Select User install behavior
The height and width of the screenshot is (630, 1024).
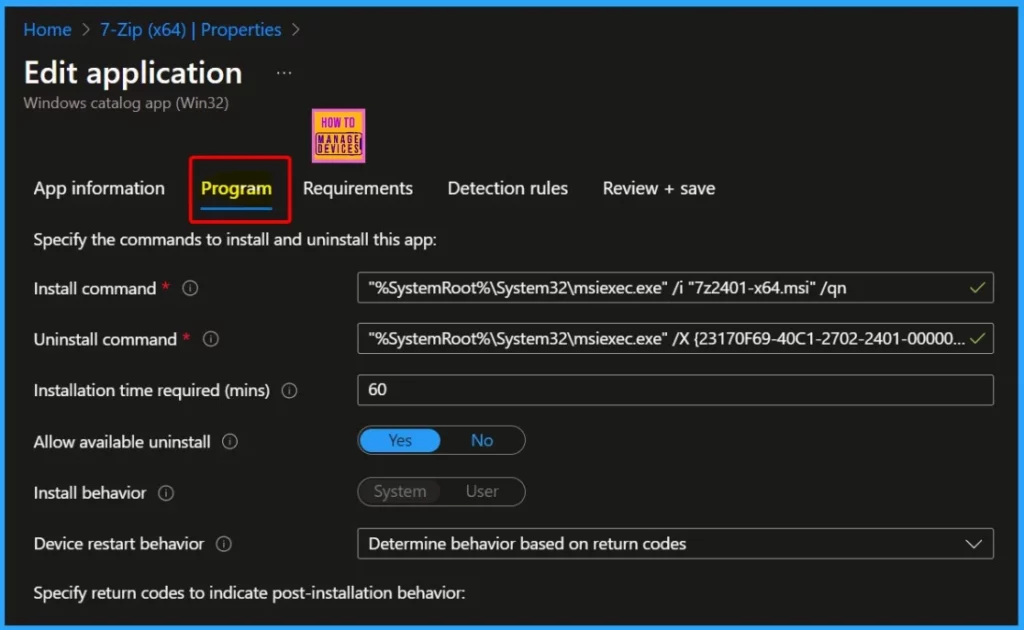coord(482,492)
